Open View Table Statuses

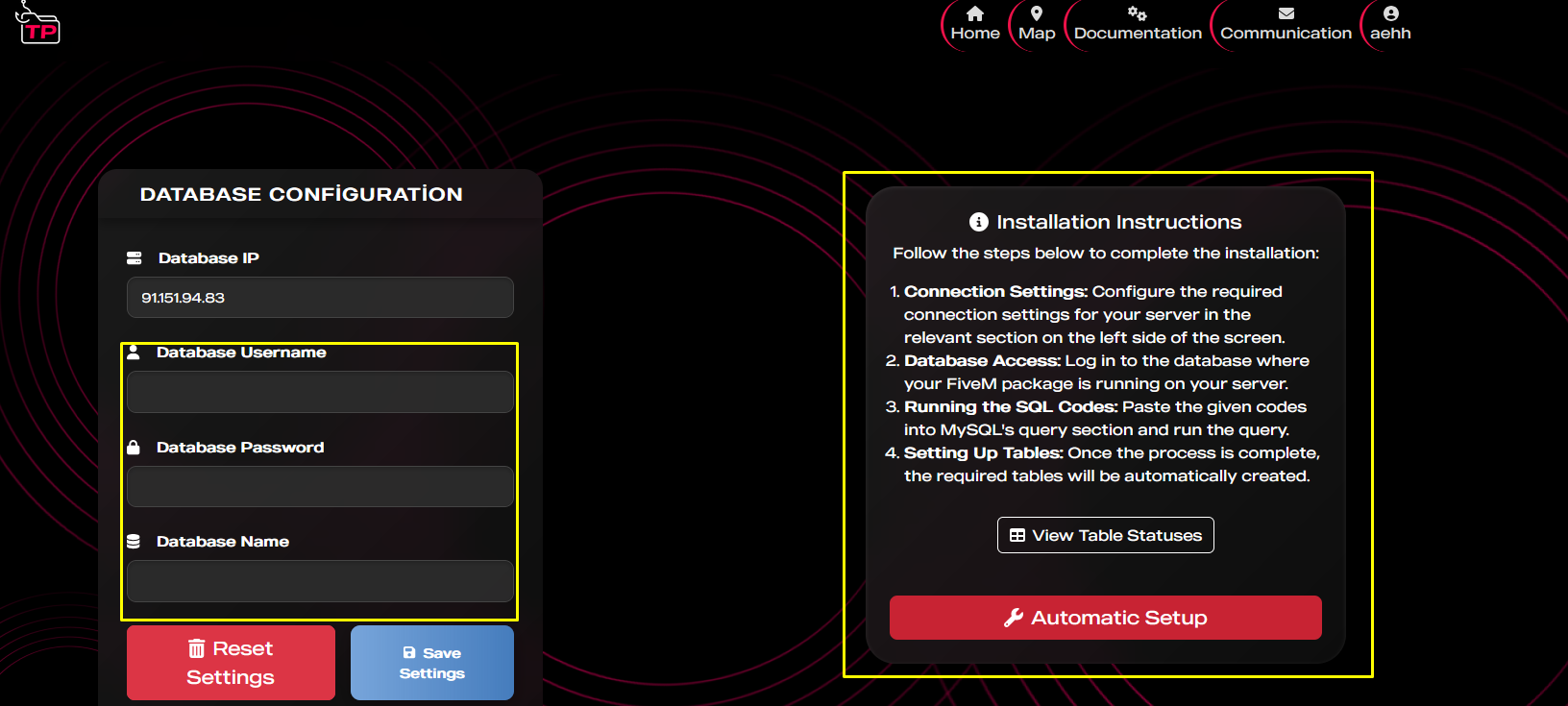click(x=1105, y=535)
